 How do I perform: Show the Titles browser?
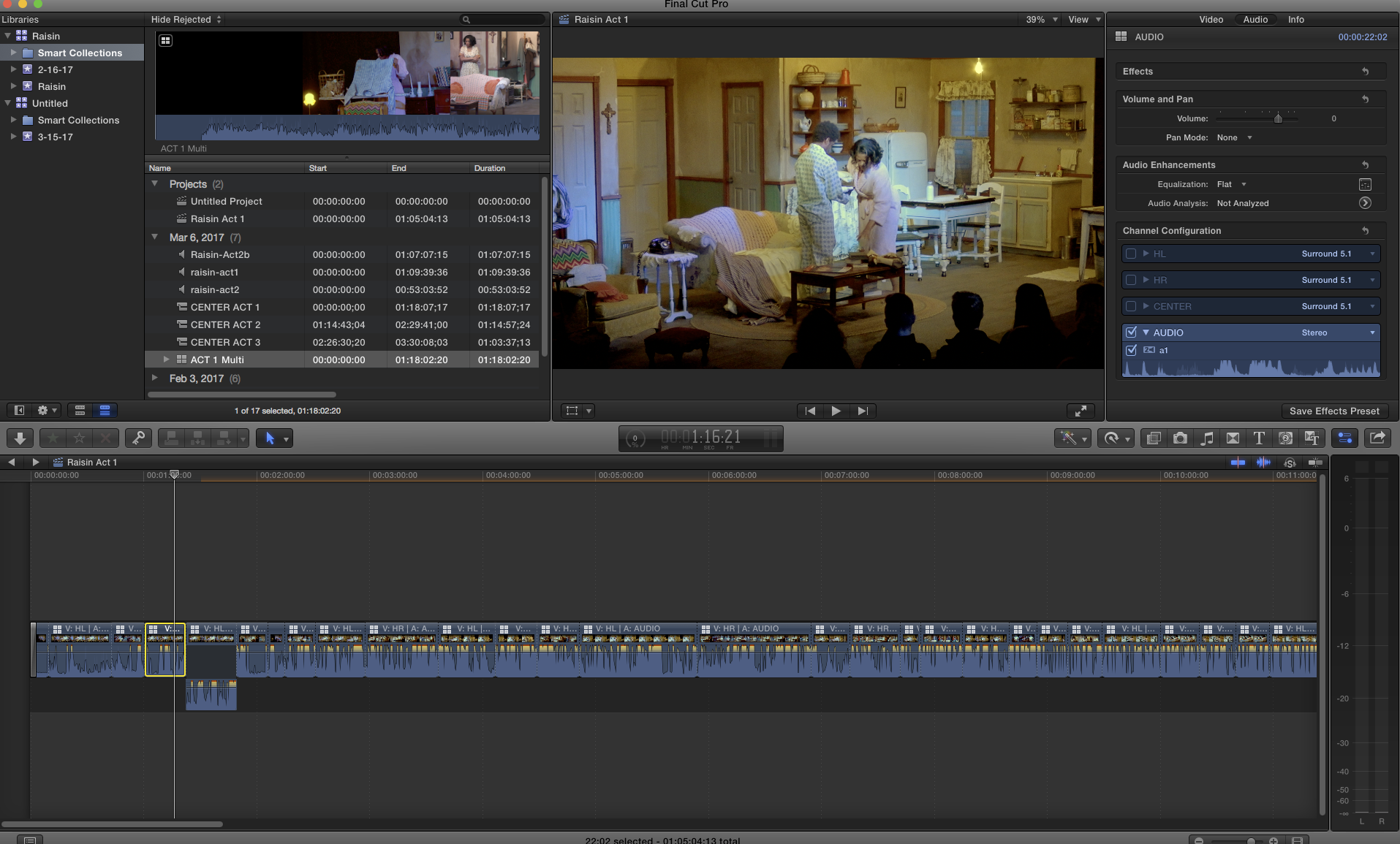coord(1259,438)
